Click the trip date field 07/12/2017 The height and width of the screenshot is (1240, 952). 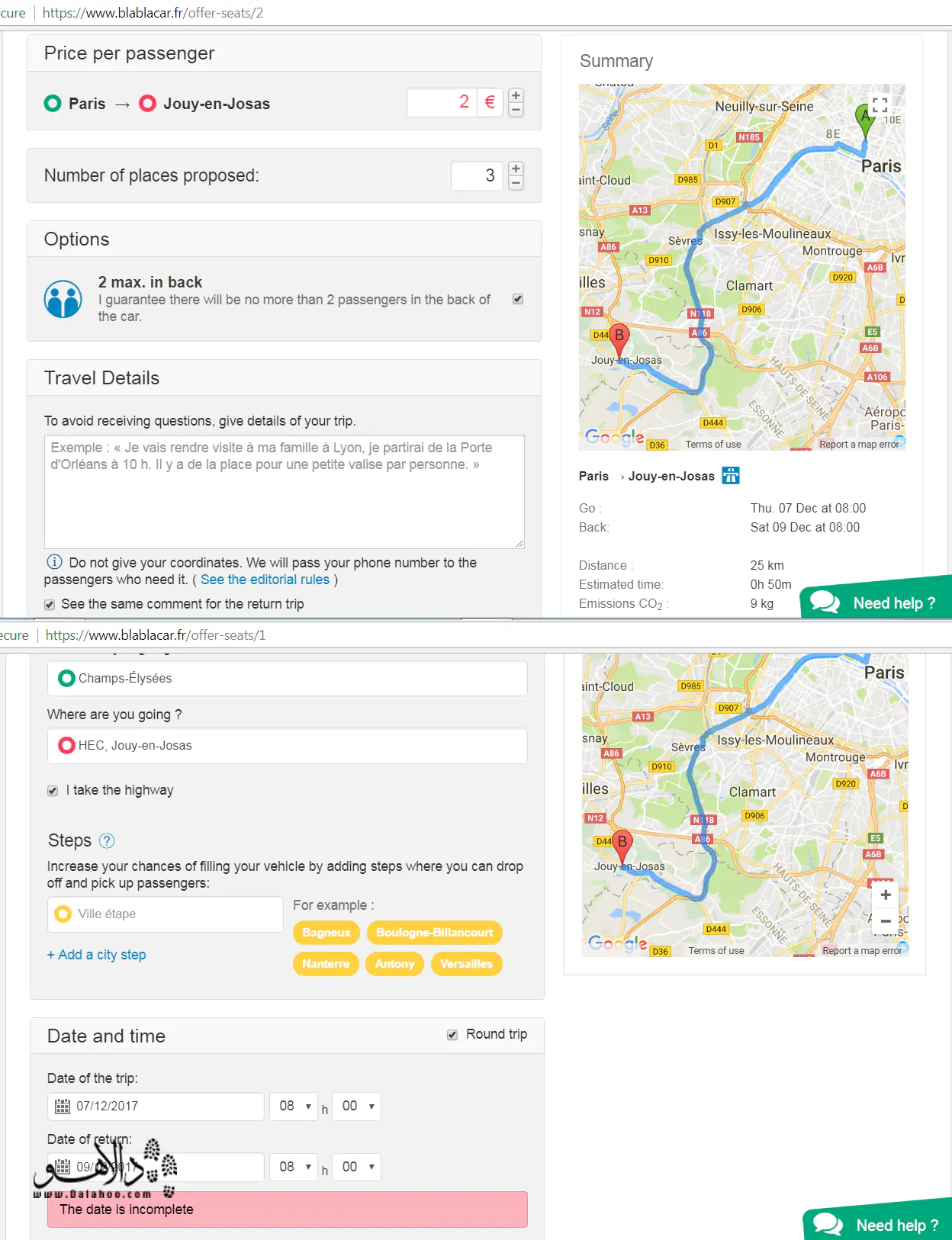pyautogui.click(x=156, y=1107)
